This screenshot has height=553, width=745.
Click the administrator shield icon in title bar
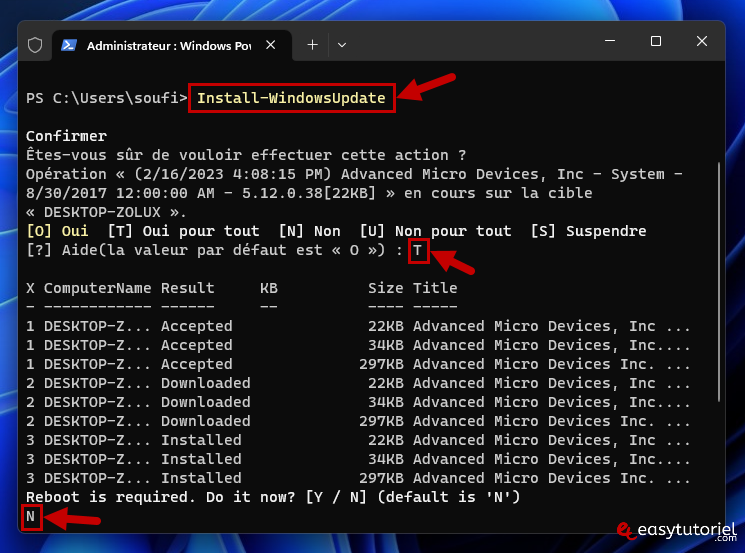pyautogui.click(x=35, y=45)
